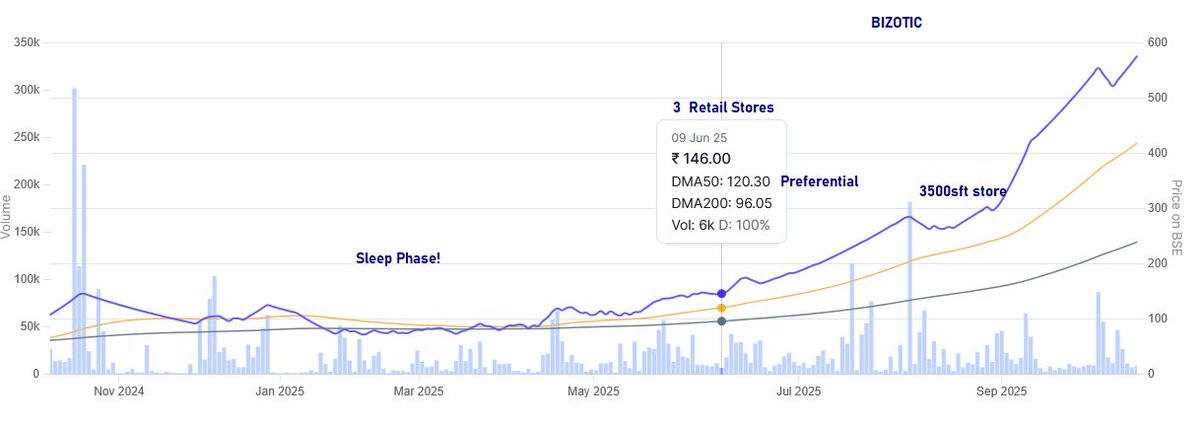This screenshot has height=425, width=1200.
Task: Click the 'Sleep Phase!' annotation
Action: coord(398,259)
